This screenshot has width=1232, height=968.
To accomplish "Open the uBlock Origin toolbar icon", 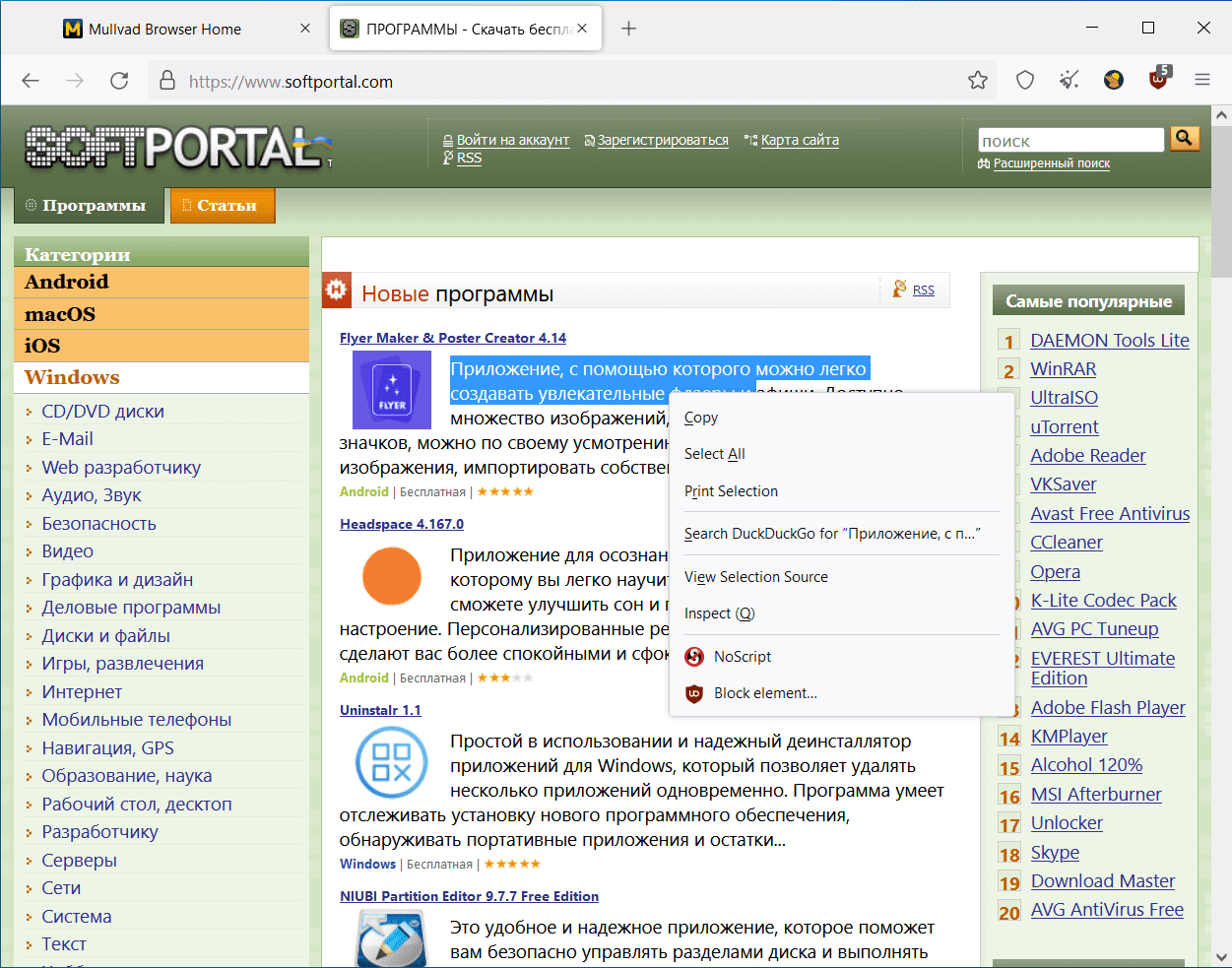I will (1159, 79).
